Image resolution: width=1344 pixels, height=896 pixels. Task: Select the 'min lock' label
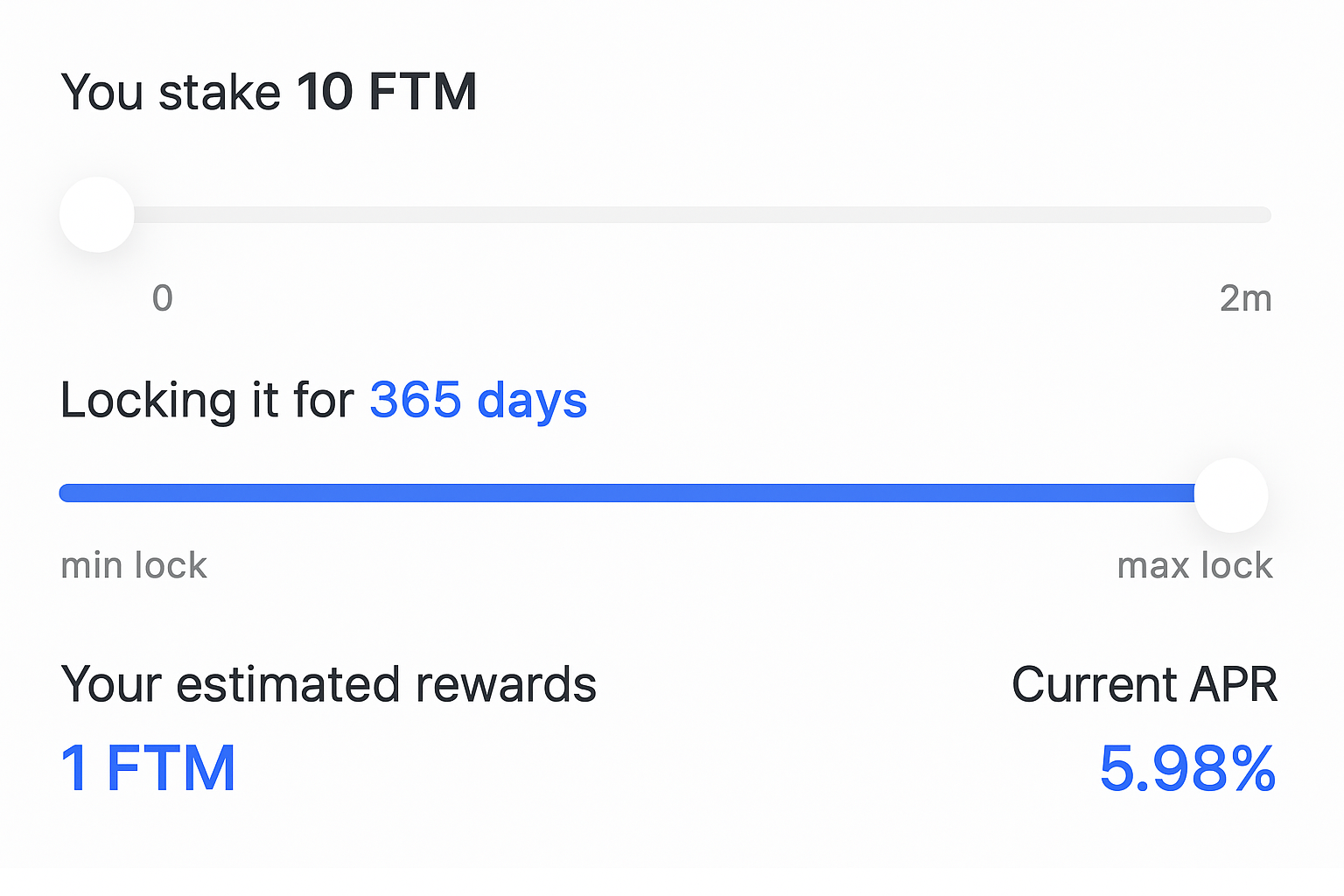pyautogui.click(x=133, y=564)
